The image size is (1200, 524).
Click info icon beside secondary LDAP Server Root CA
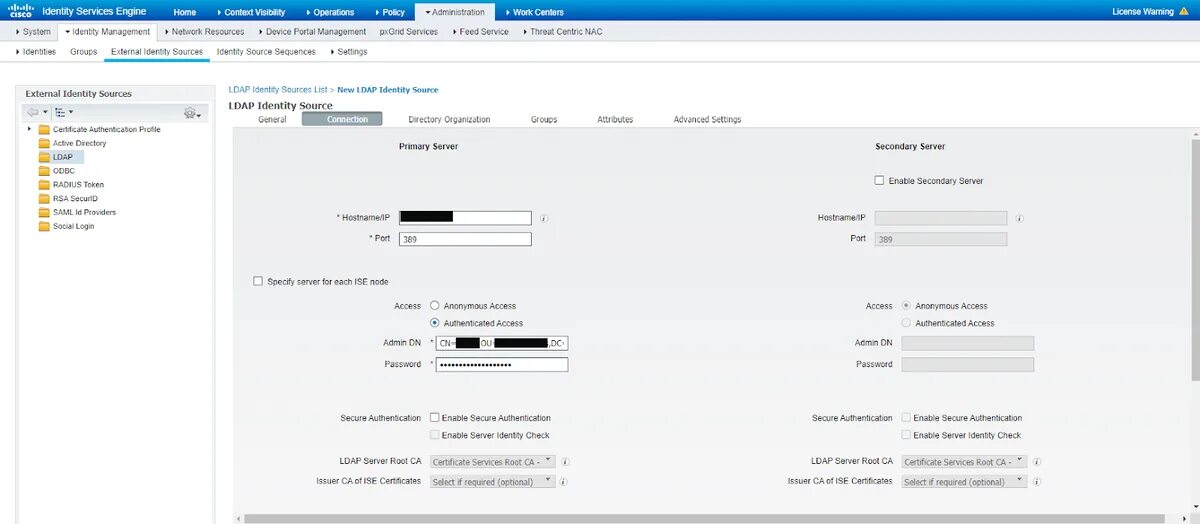coord(1038,462)
